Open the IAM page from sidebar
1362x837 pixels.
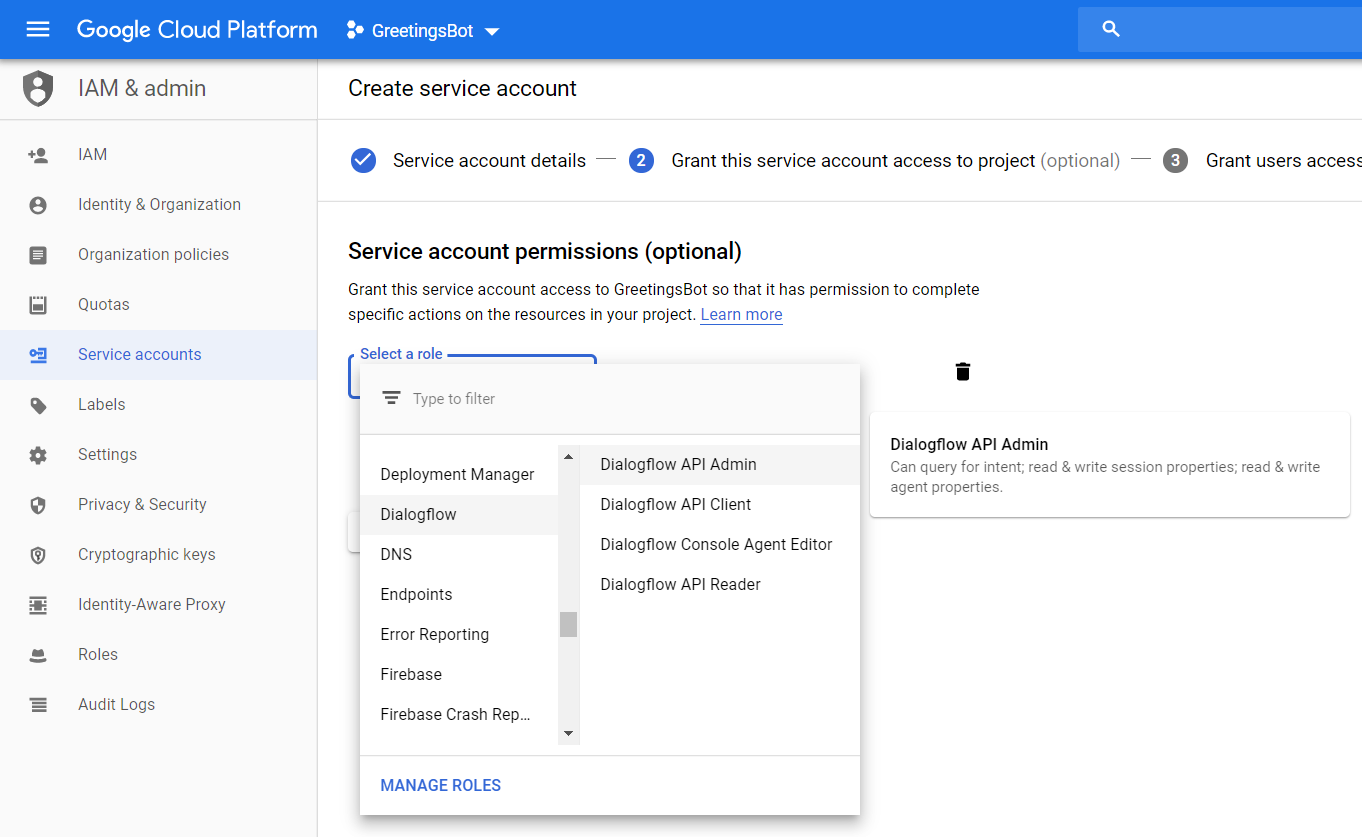[x=158, y=155]
